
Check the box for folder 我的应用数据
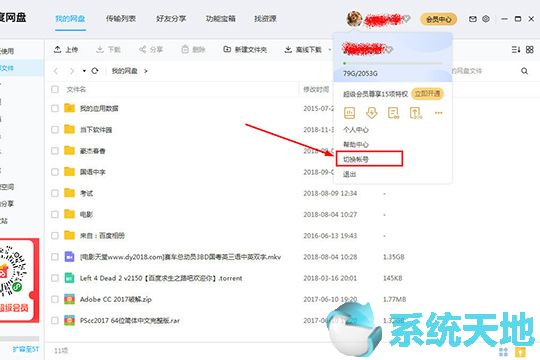(55, 108)
